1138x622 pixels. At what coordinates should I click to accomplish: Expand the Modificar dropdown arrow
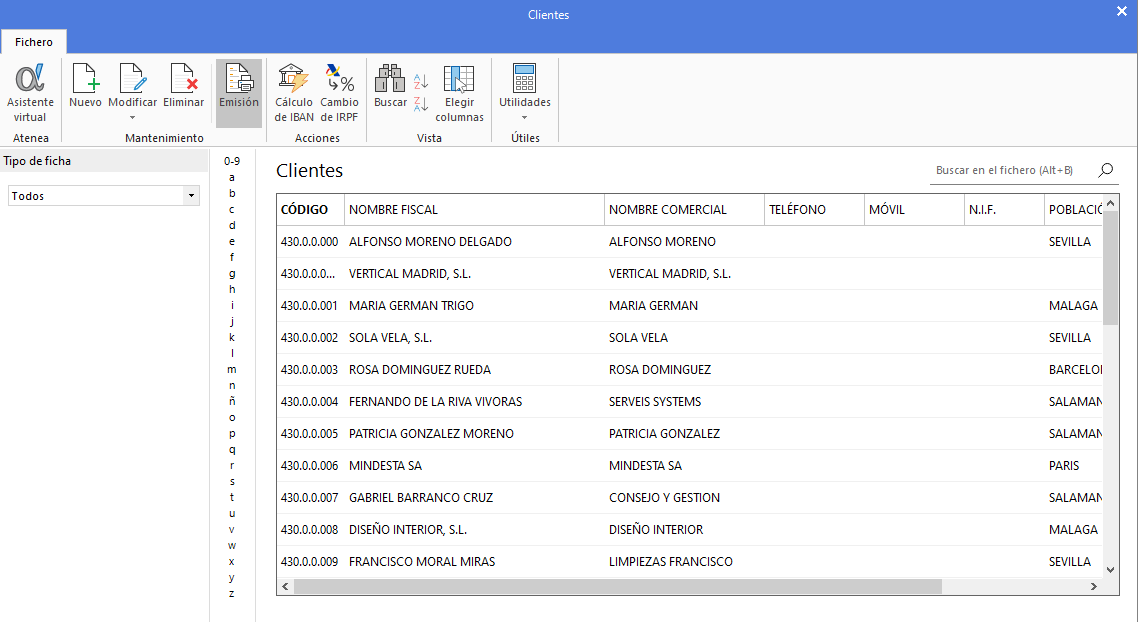[x=133, y=118]
